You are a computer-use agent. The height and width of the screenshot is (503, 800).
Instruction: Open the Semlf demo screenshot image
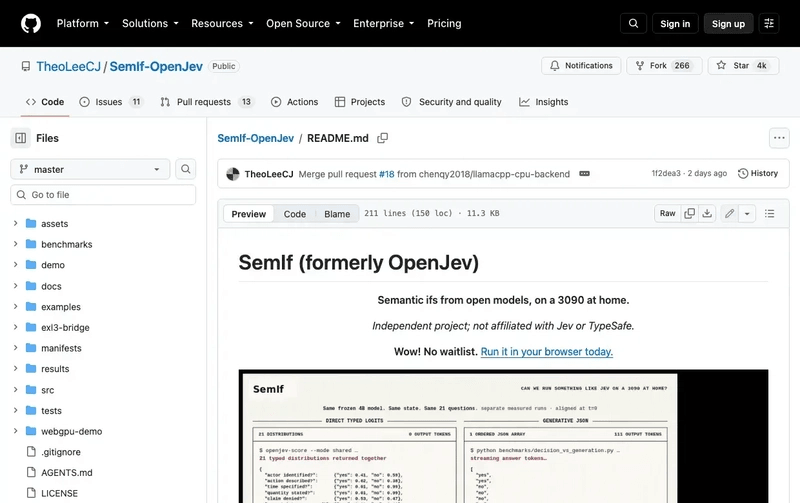(503, 436)
